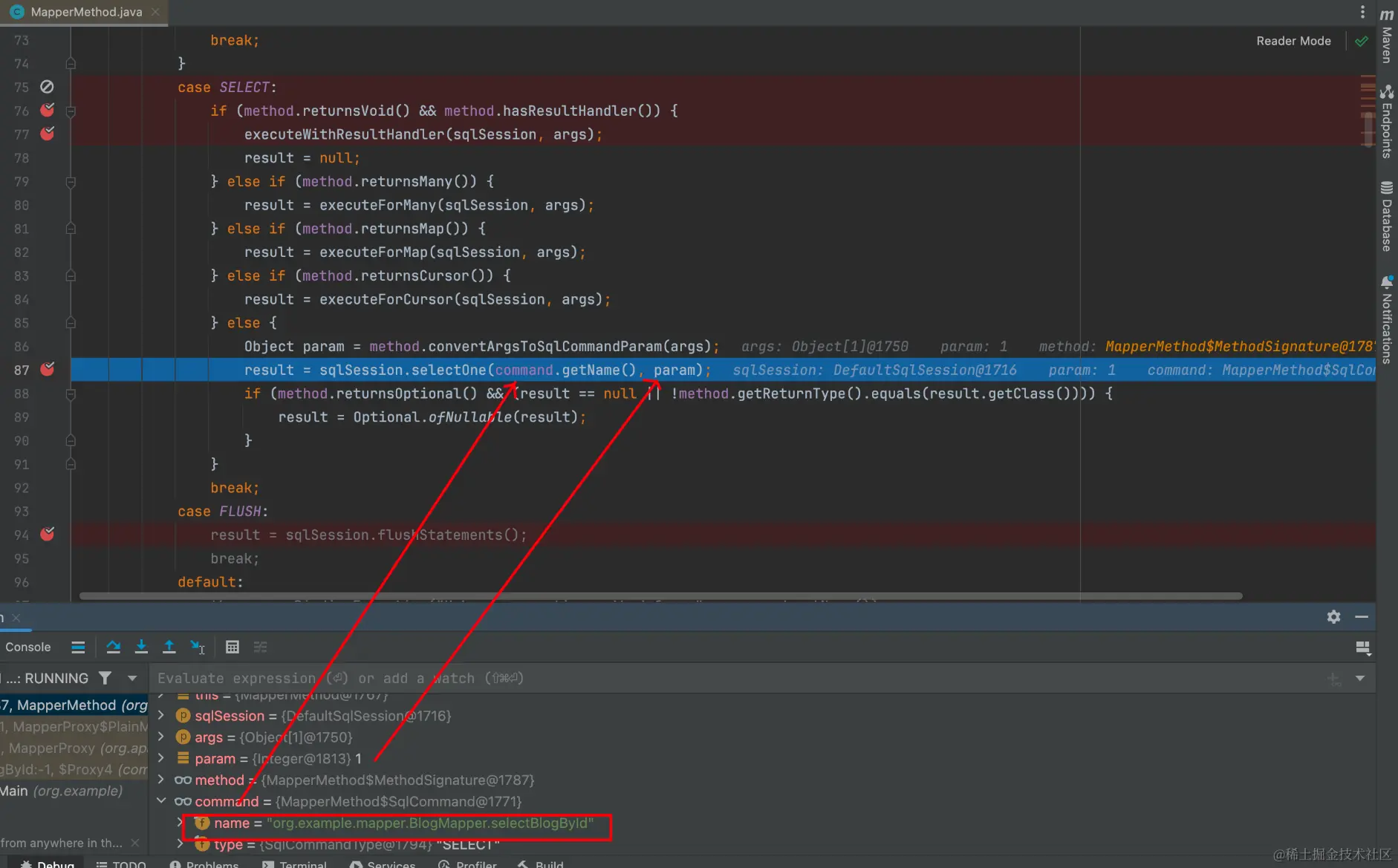The height and width of the screenshot is (868, 1398).
Task: Open the Evaluate Expression calculator icon
Action: point(233,647)
